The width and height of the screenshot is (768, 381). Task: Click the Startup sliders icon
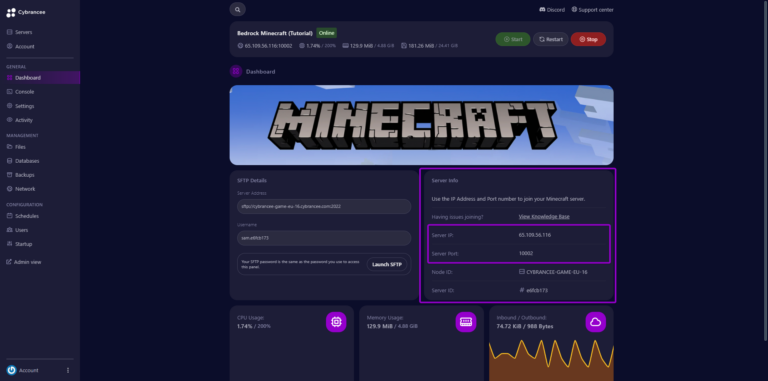click(9, 244)
